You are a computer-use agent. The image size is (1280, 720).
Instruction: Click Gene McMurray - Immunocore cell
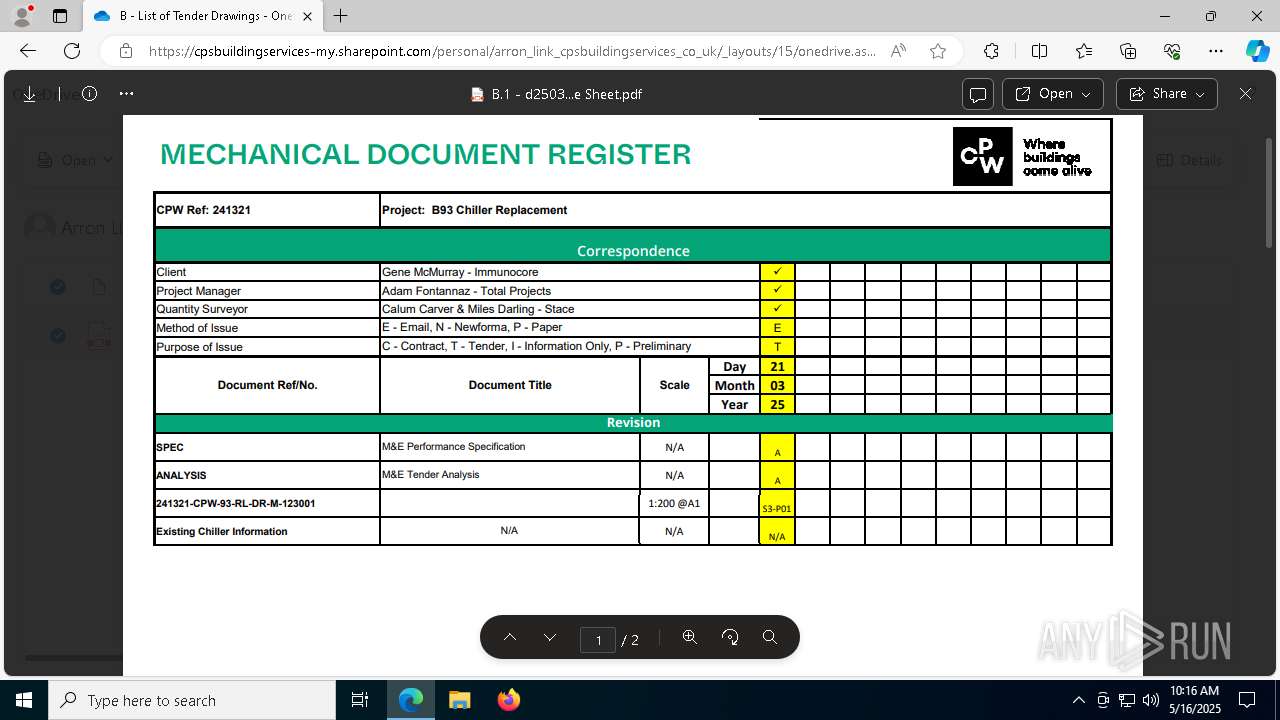coord(569,272)
